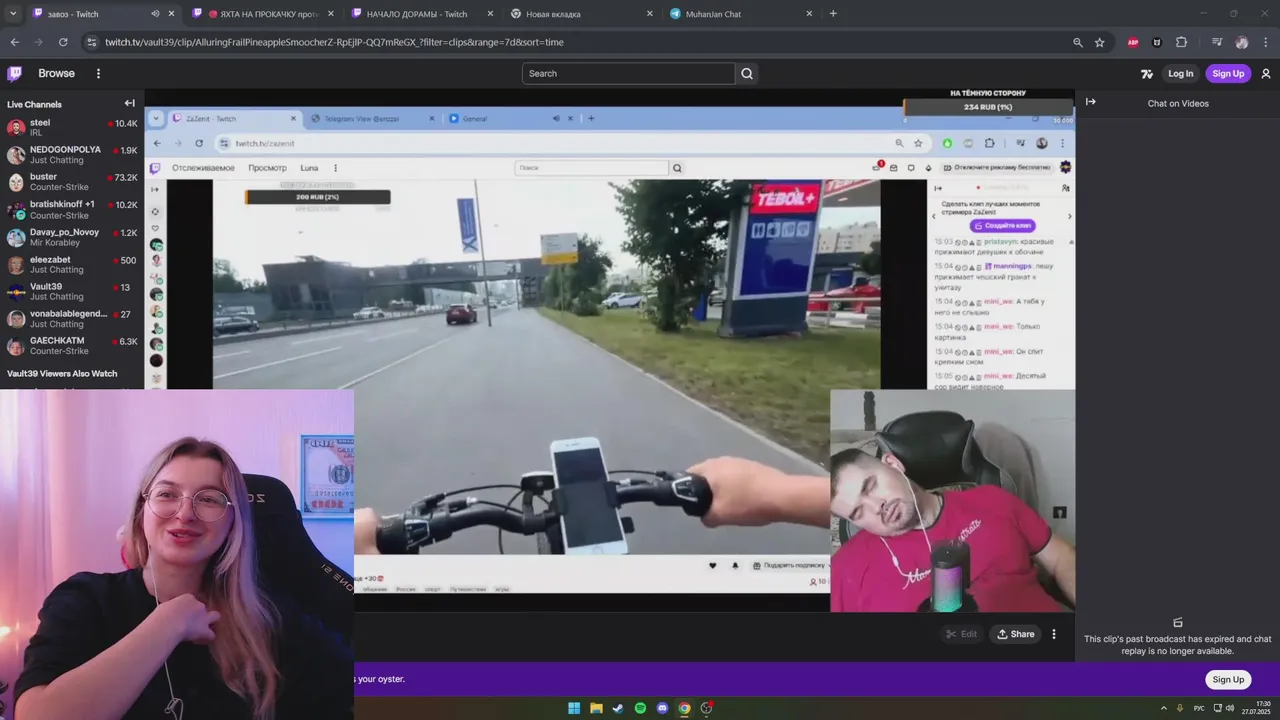
Task: Open the page zoom indicator
Action: 1077,42
